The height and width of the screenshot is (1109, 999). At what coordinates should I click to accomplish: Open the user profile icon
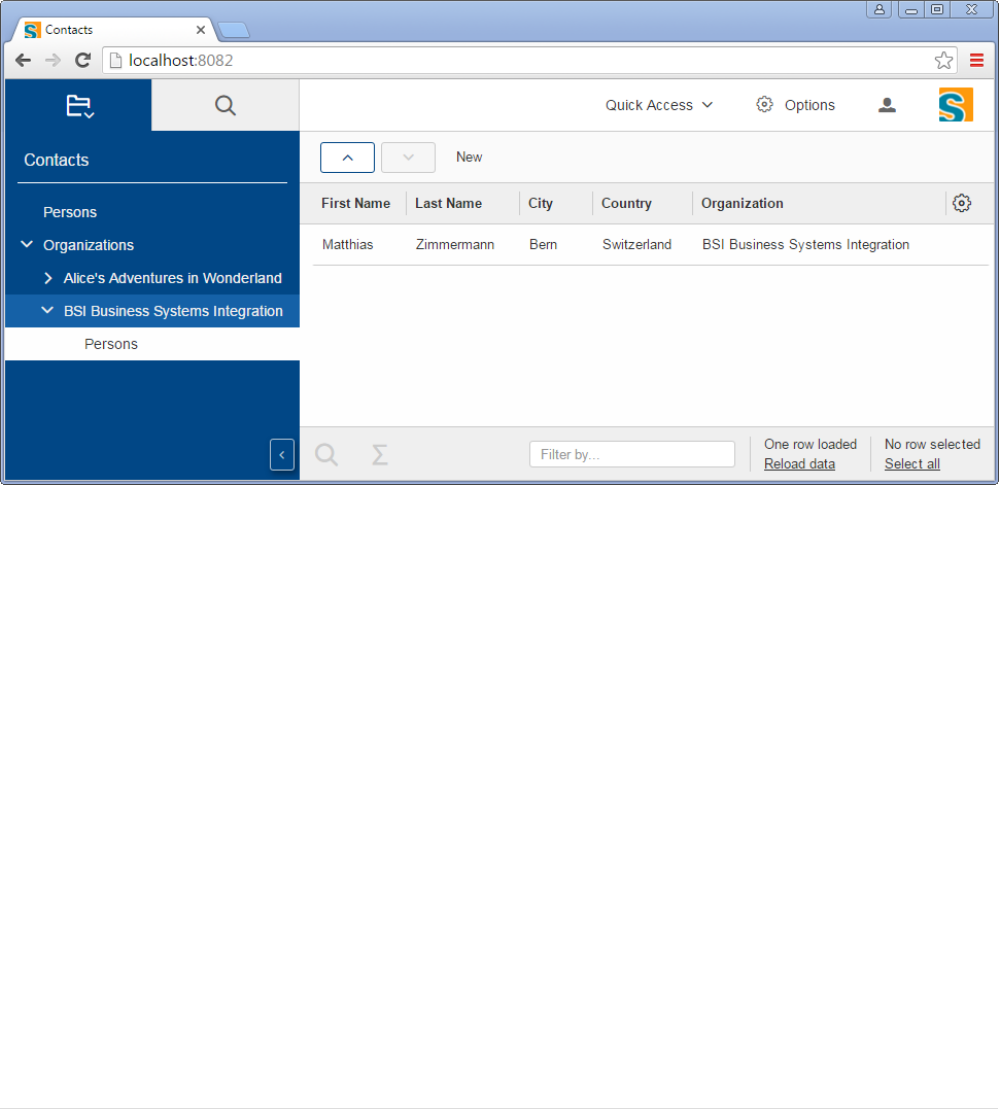[887, 105]
